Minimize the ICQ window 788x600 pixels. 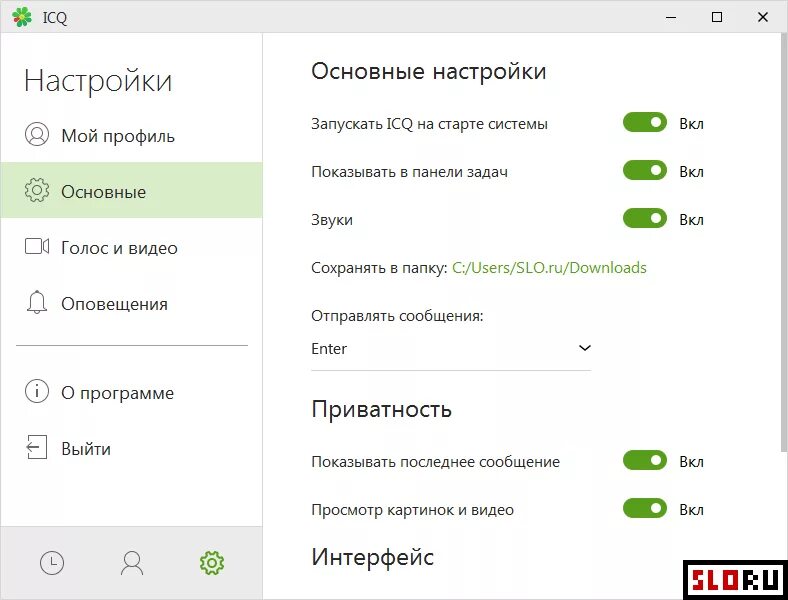(671, 17)
